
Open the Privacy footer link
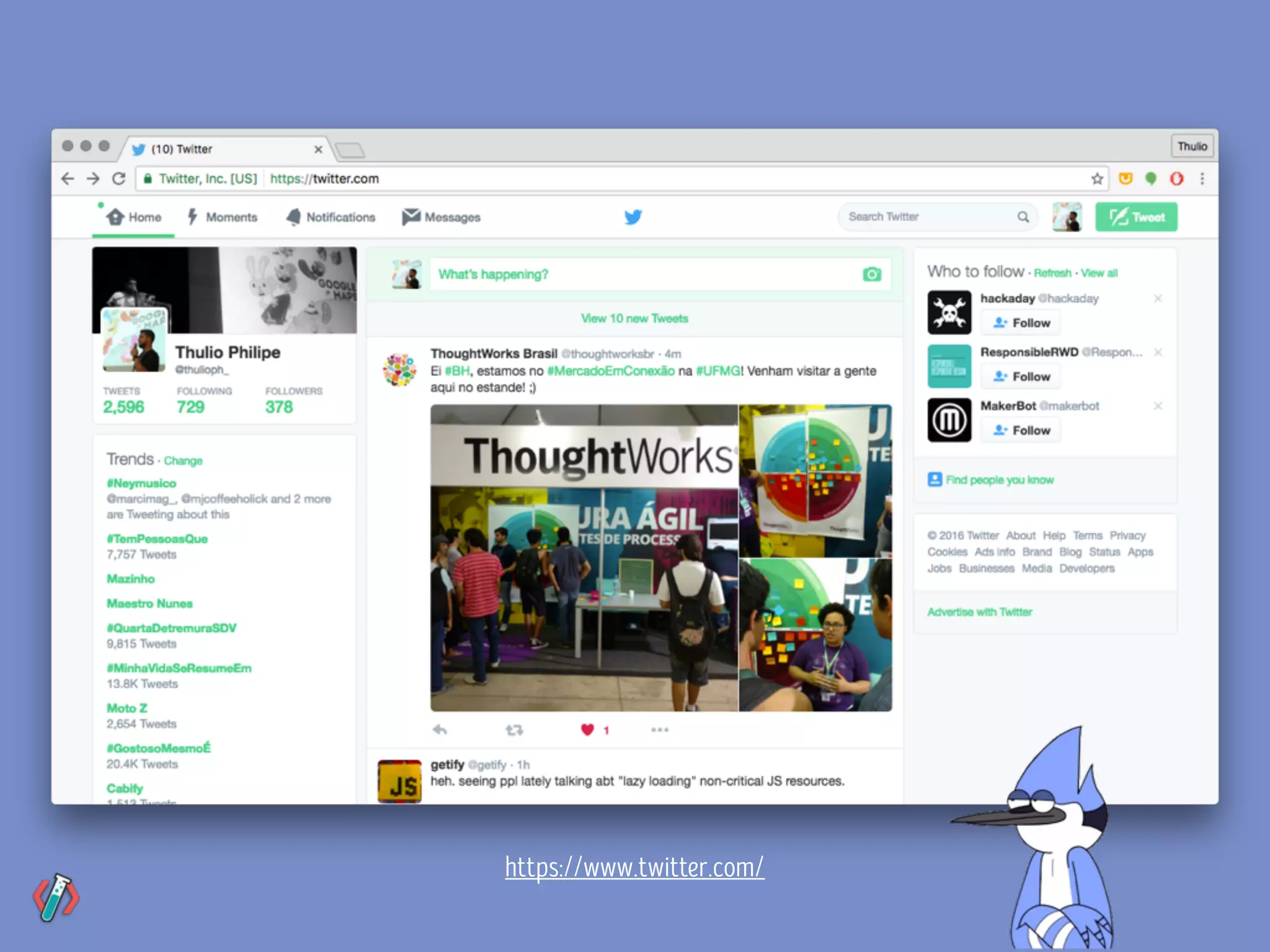[x=1127, y=535]
